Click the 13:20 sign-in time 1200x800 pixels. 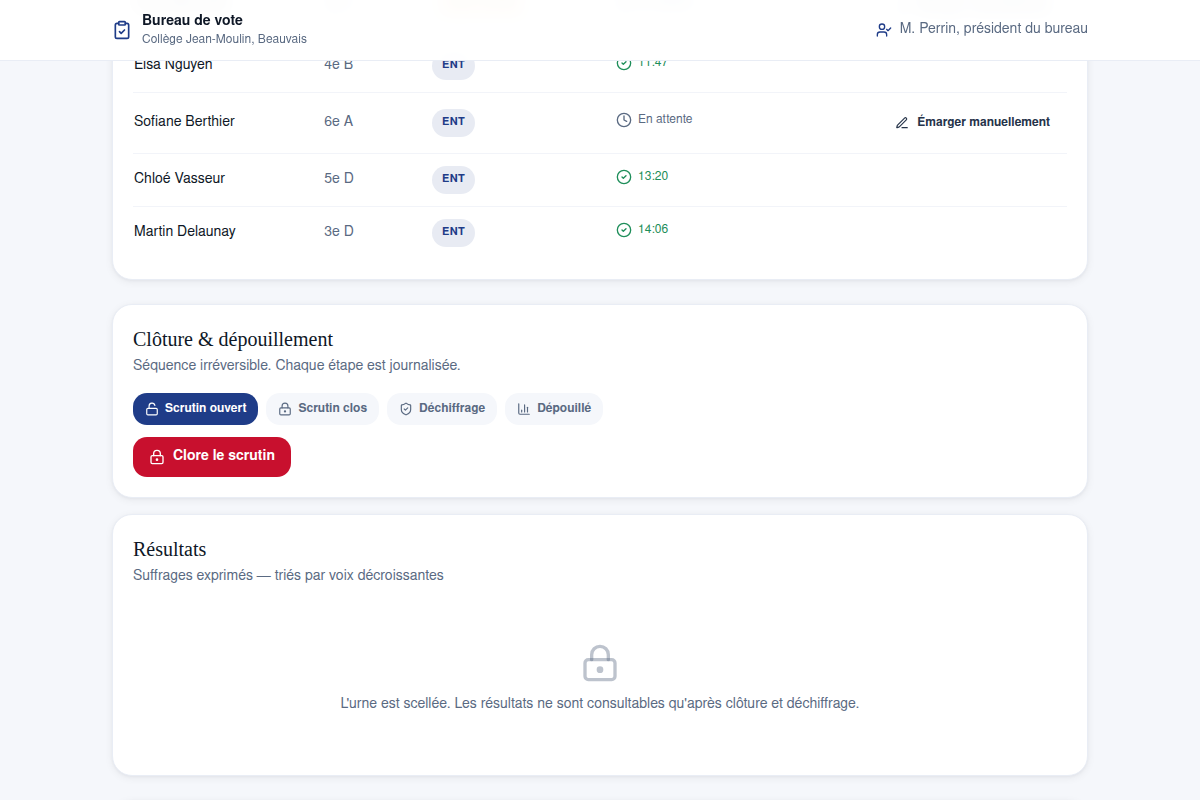click(653, 176)
